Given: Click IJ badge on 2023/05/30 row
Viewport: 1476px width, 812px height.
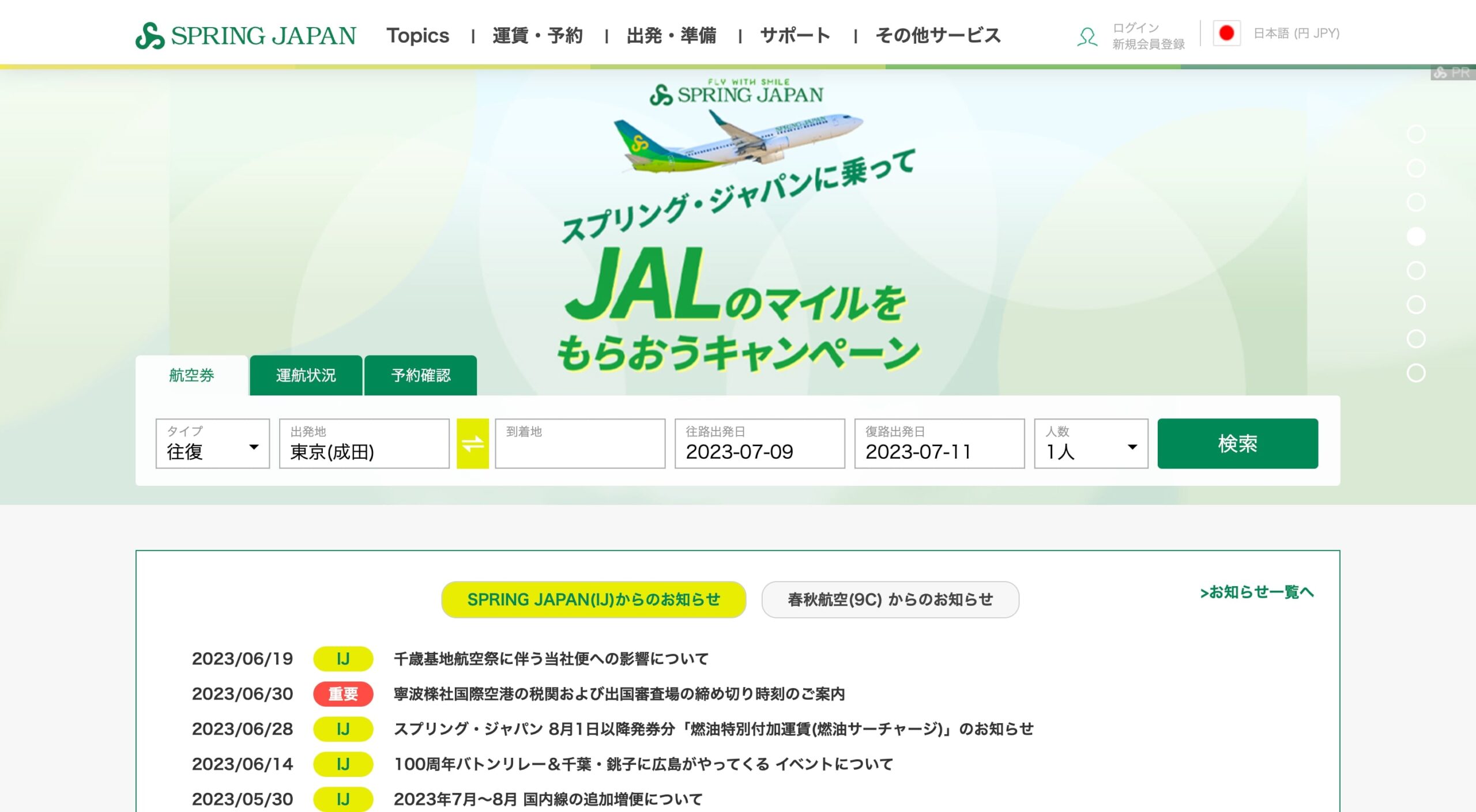Looking at the screenshot, I should [x=343, y=799].
